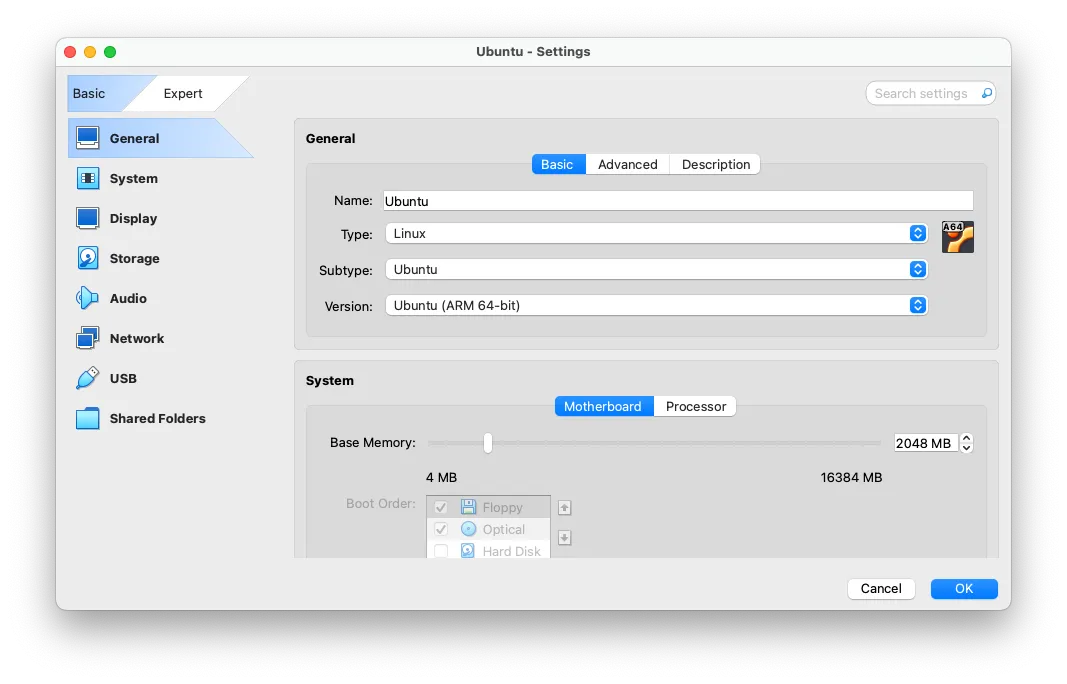Click the Base Memory slider handle

click(488, 443)
